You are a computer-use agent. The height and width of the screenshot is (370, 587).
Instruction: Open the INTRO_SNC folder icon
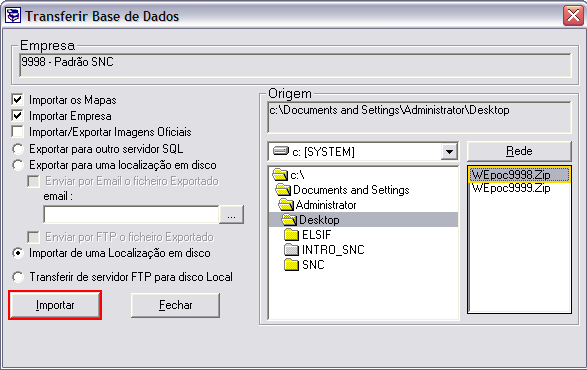point(291,250)
